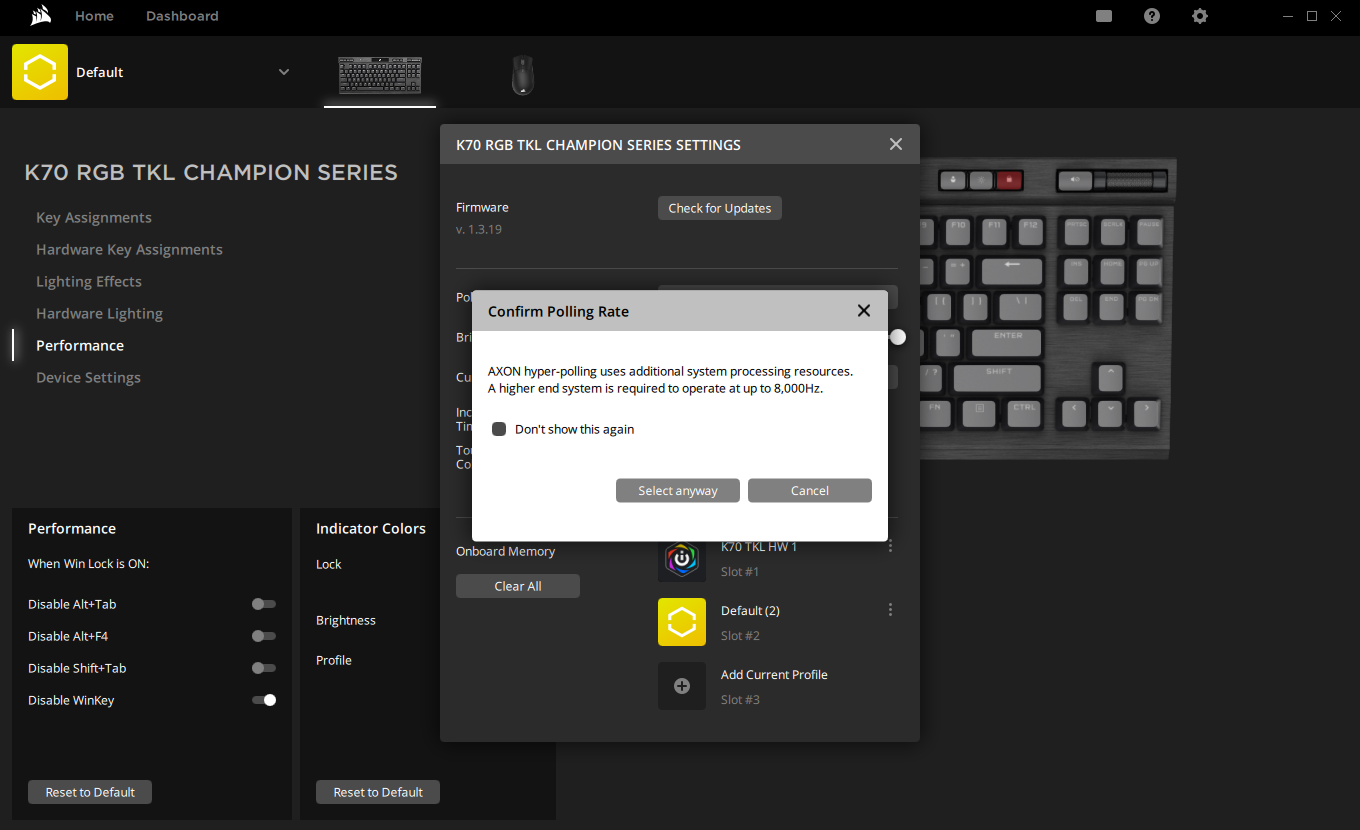Open Hardware Lighting section
The image size is (1360, 830).
[99, 314]
